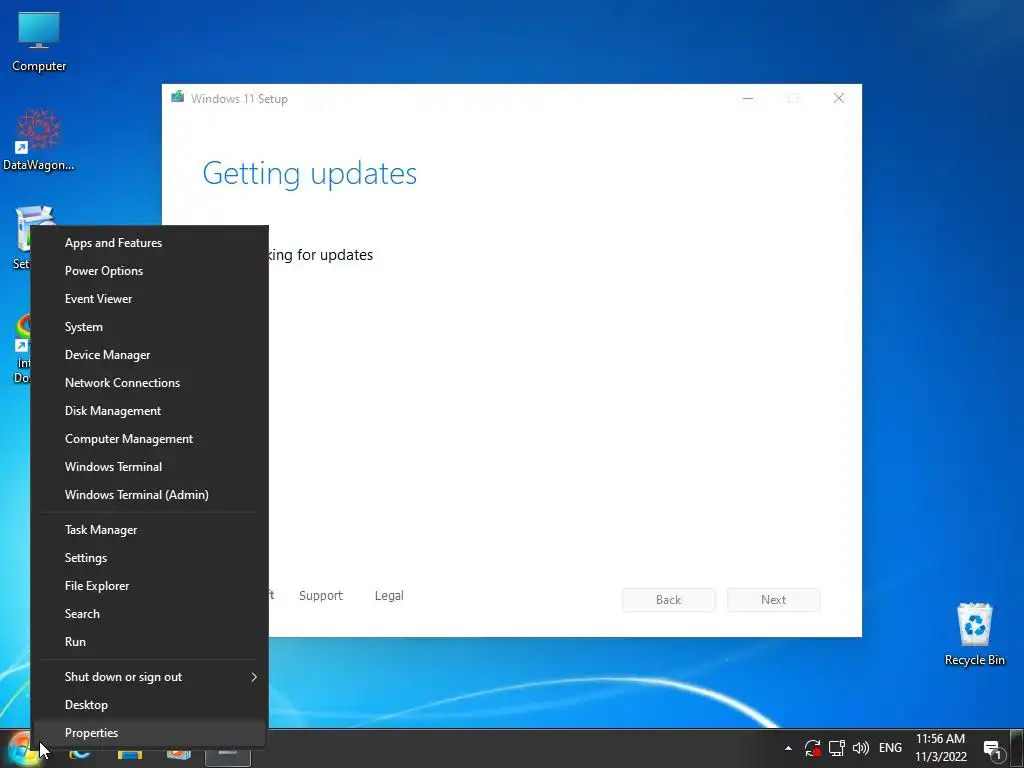Click the Back button in Setup
Viewport: 1024px width, 768px height.
point(669,600)
